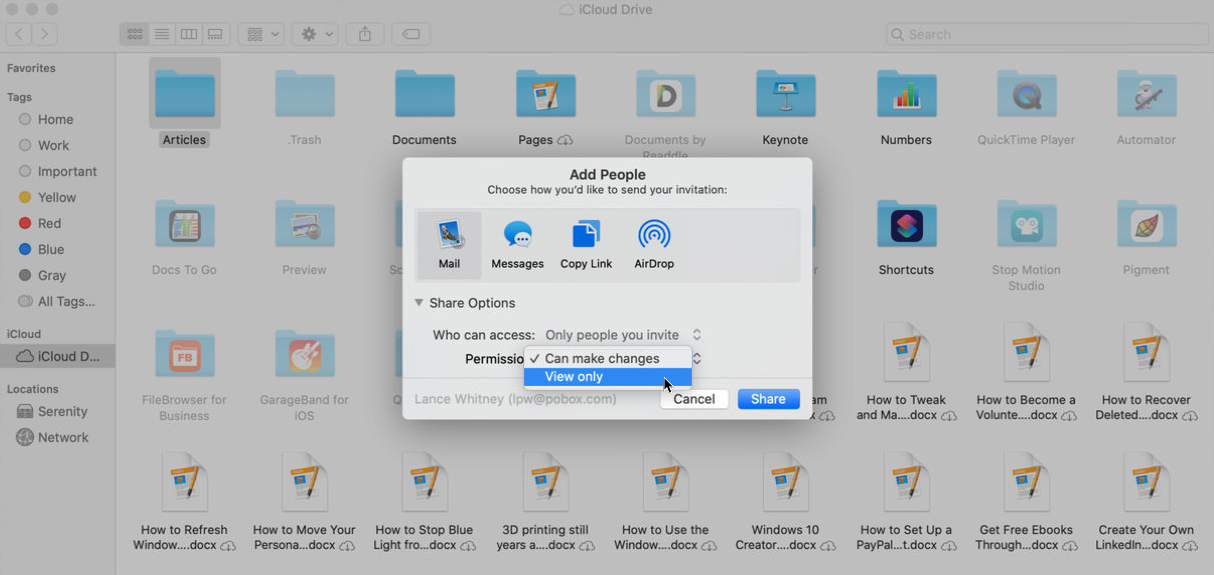
Task: Switch to column view
Action: pos(188,34)
